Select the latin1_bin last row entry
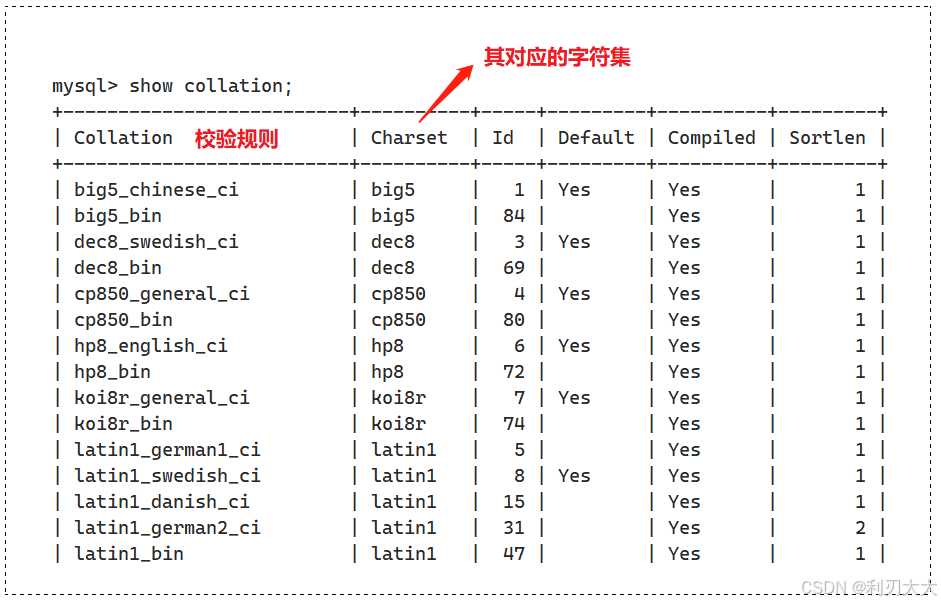This screenshot has width=941, height=603. click(x=128, y=554)
